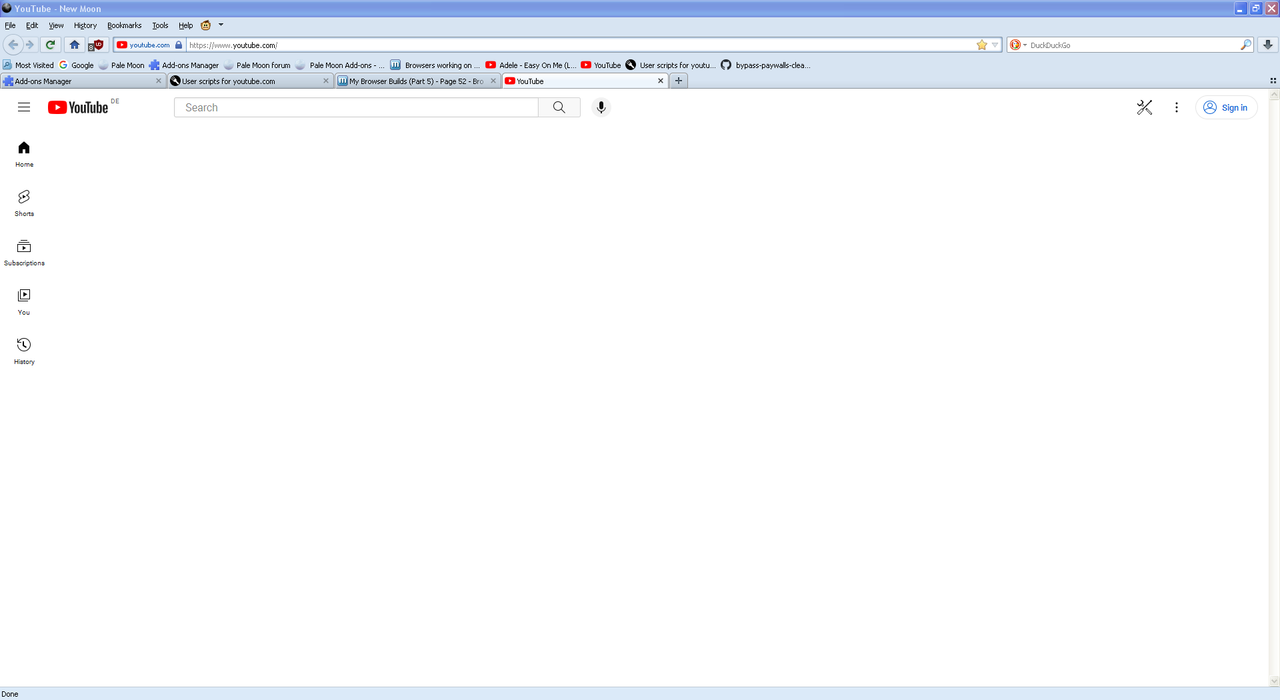Open the Help menu
This screenshot has width=1280, height=700.
(x=186, y=25)
